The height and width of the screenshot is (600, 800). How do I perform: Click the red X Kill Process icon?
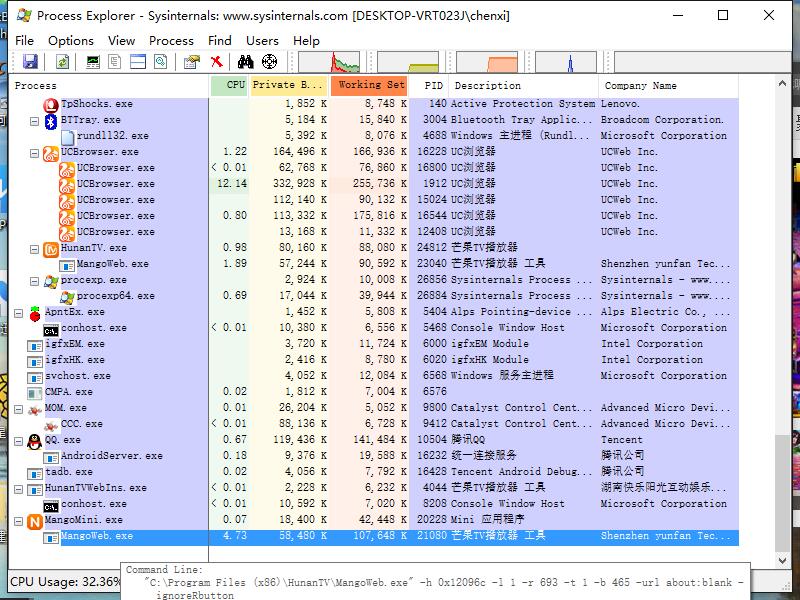(x=217, y=62)
